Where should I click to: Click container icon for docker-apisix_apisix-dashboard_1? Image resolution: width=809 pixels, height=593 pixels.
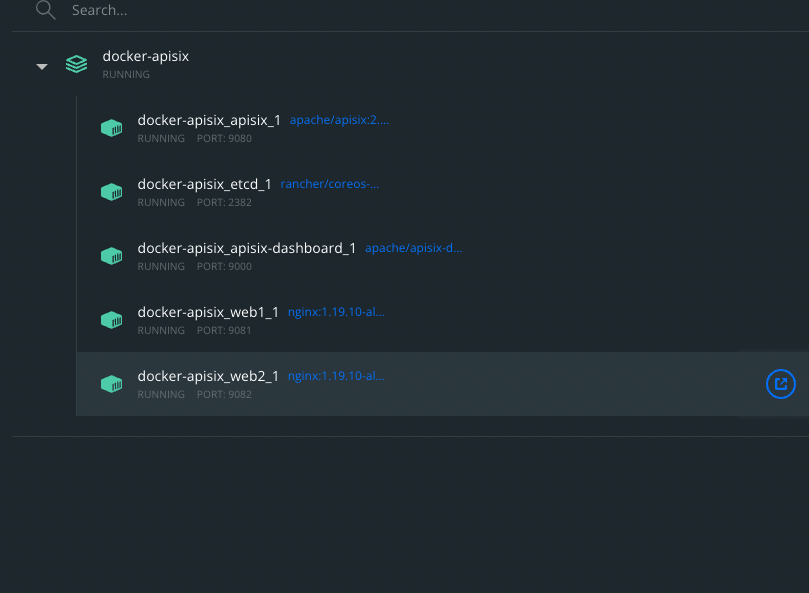[111, 256]
